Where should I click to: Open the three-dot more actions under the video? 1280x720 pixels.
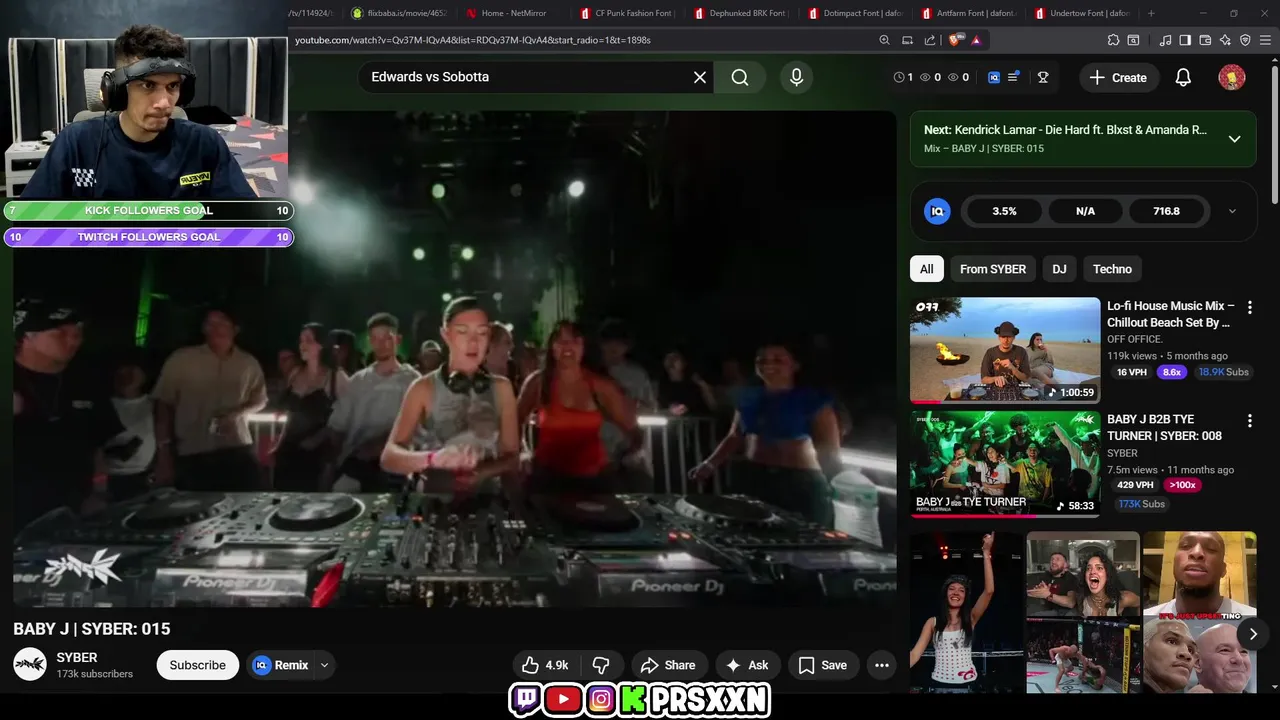881,665
